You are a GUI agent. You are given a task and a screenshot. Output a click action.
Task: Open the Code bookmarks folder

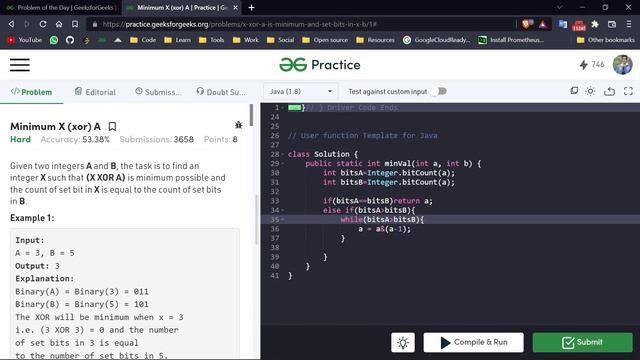click(143, 40)
